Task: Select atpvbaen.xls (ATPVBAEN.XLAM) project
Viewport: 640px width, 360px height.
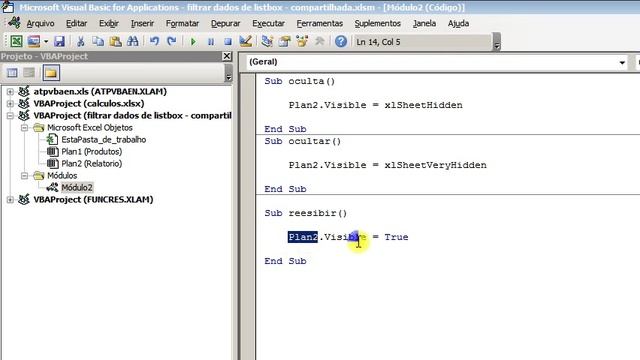Action: (100, 91)
